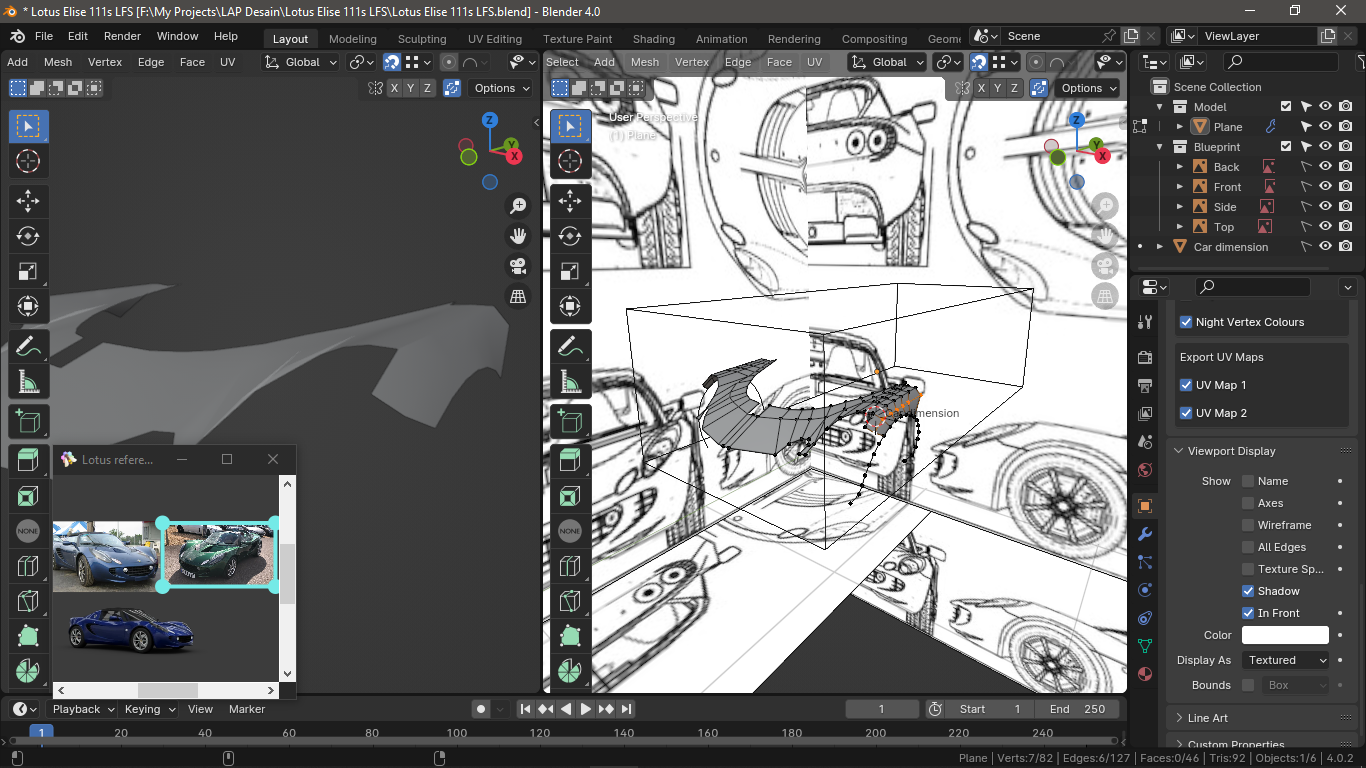
Task: Select the Add Cube tool in left viewport
Action: tap(28, 423)
